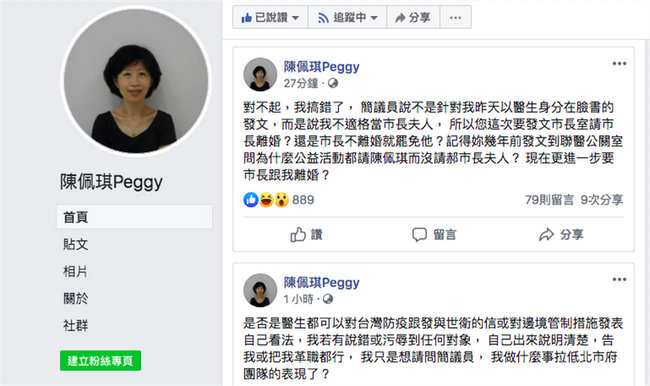Screen dimensions: 650x386
Task: Click the comment bubble icon on the first post
Action: [419, 235]
